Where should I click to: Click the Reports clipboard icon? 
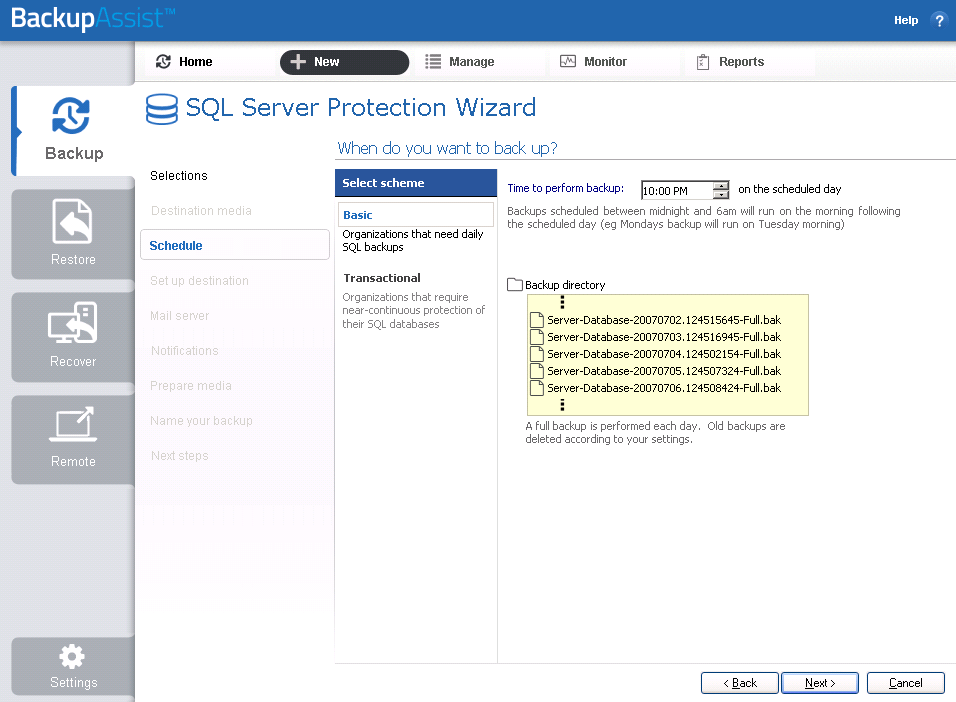pos(703,62)
